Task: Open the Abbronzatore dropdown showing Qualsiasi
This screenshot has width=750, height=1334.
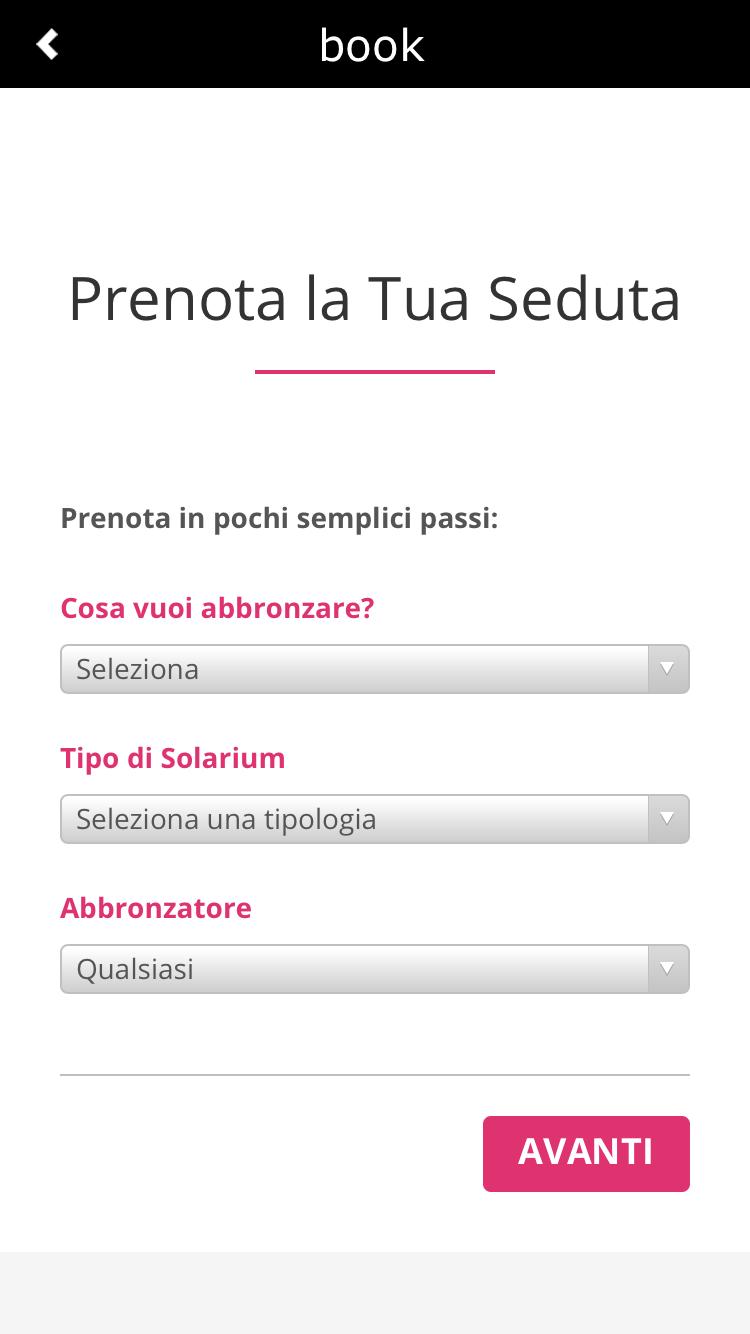Action: coord(360,969)
